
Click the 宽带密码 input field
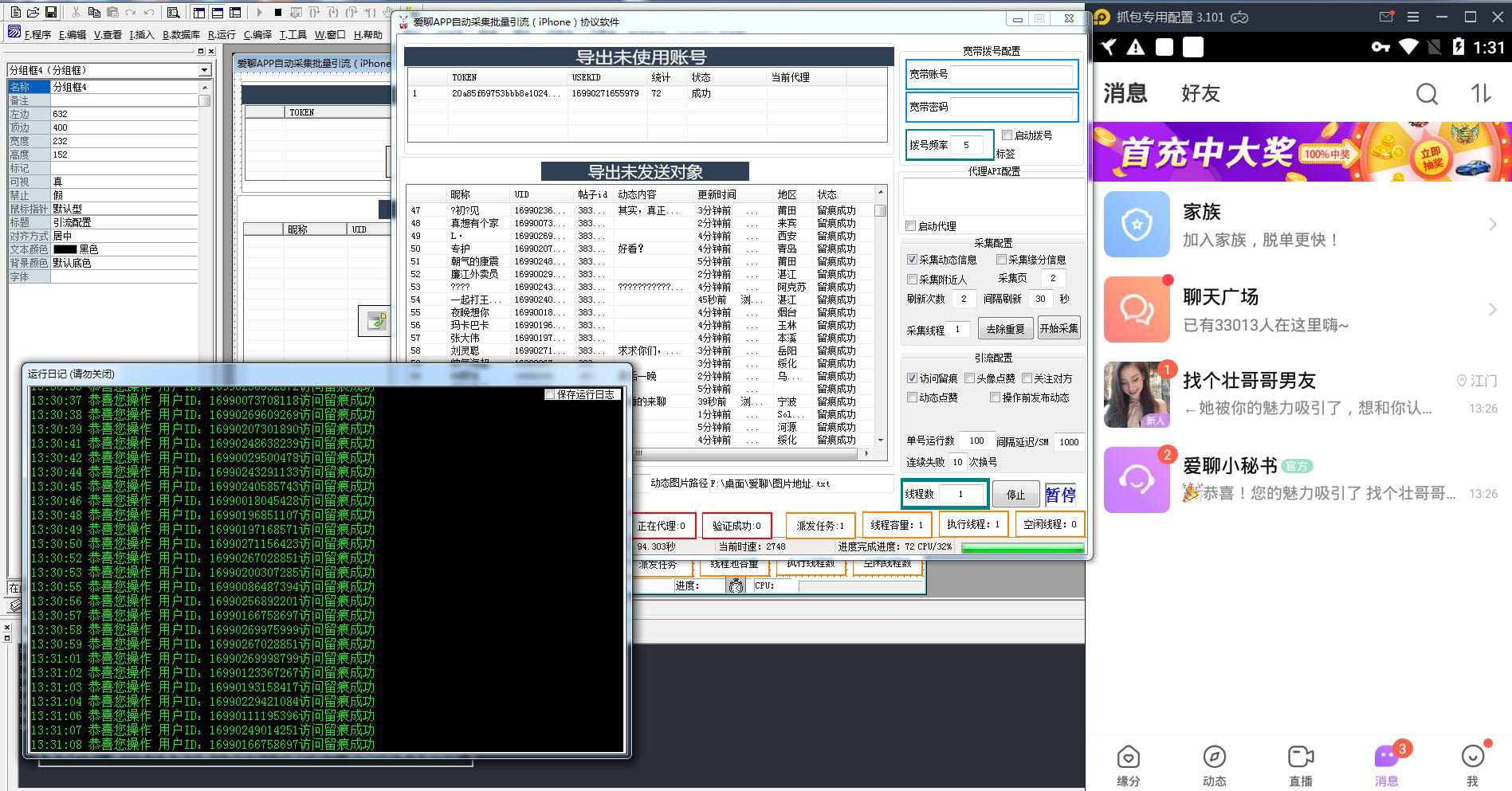(x=1011, y=107)
